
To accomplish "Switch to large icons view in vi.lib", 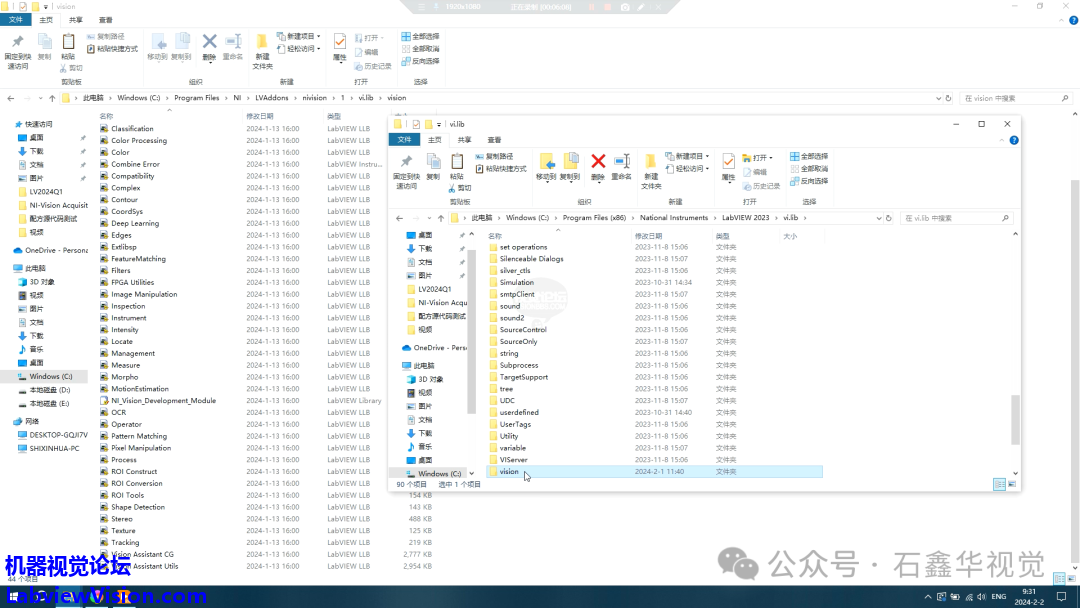I will [x=1013, y=484].
